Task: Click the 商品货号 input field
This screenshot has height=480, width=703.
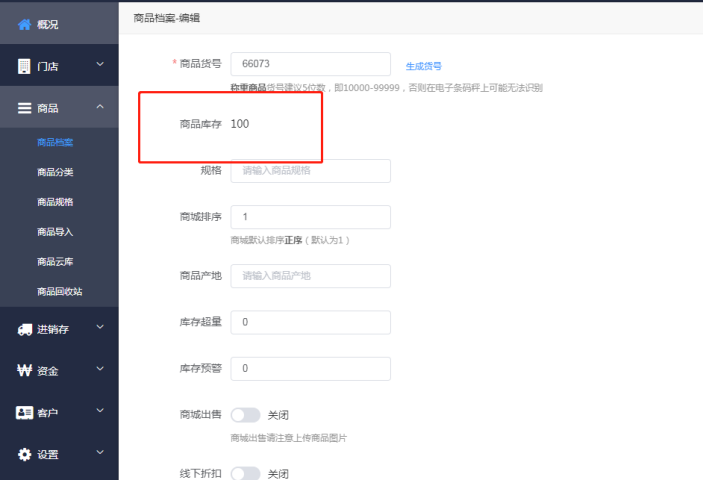Action: point(311,64)
